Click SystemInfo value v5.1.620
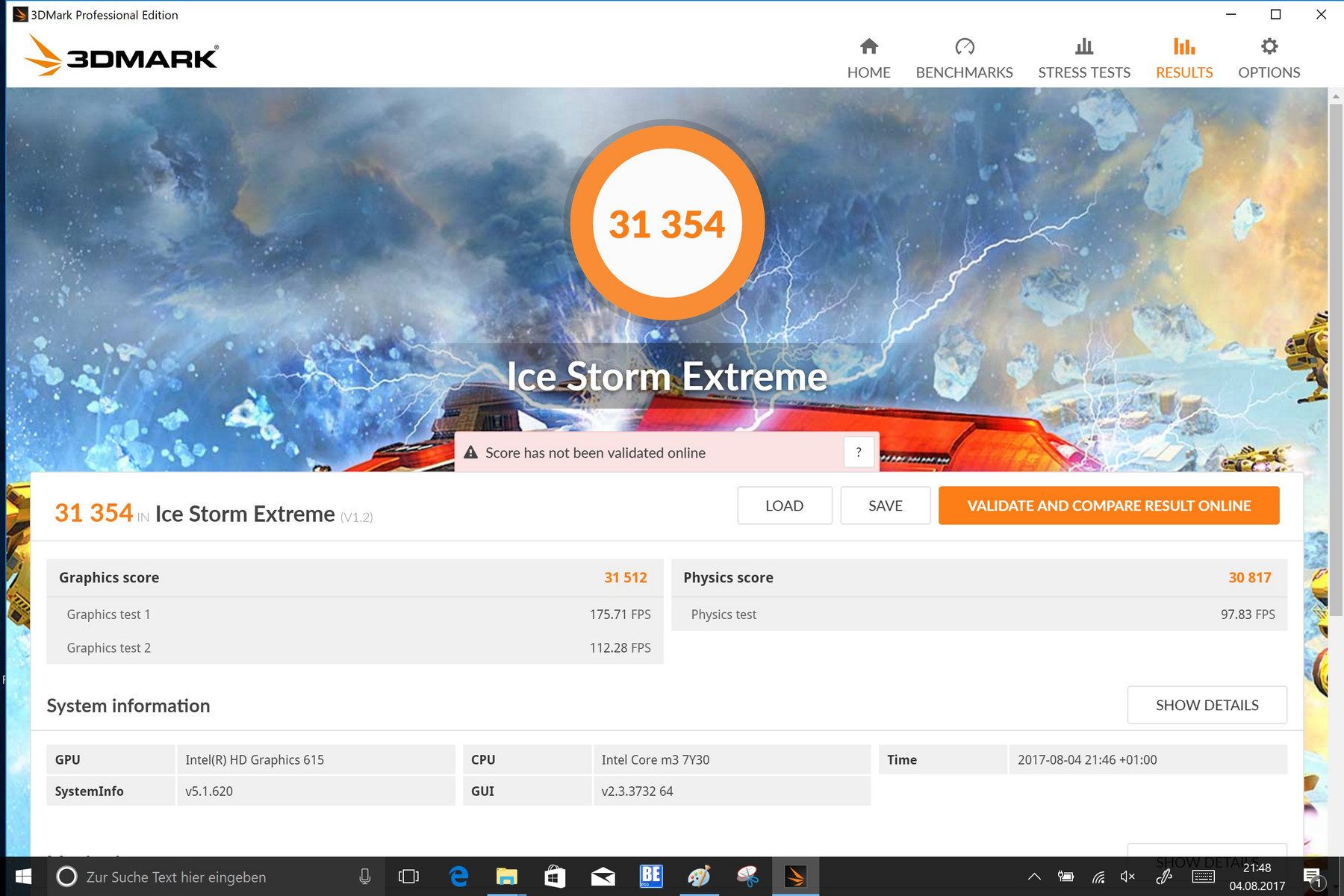The width and height of the screenshot is (1344, 896). click(x=209, y=791)
